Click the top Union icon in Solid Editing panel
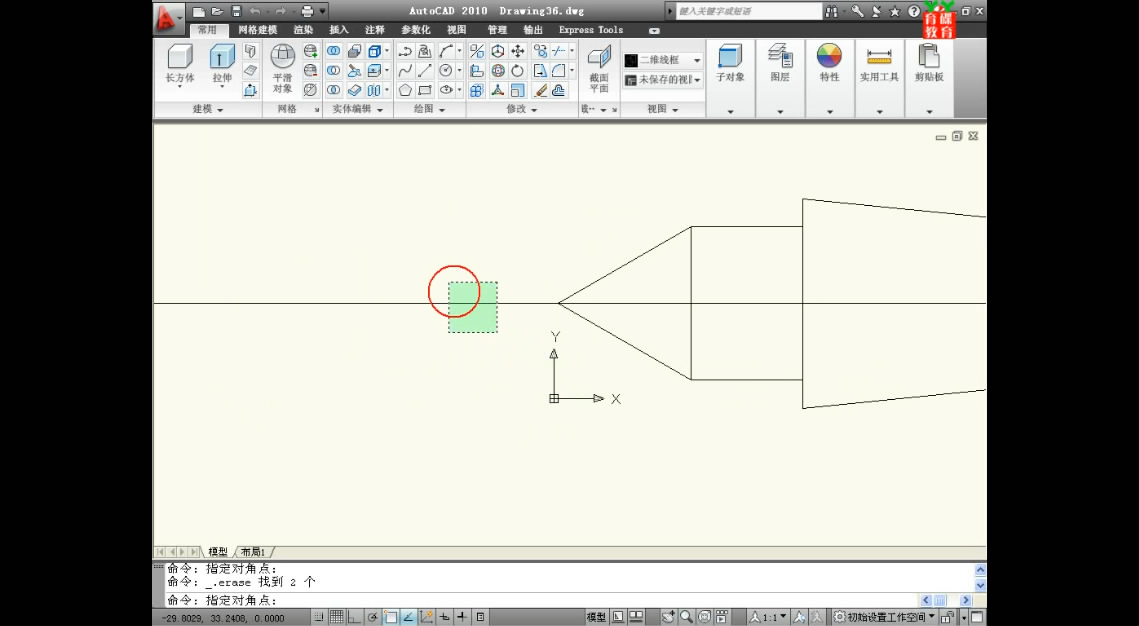This screenshot has width=1139, height=626. (333, 51)
